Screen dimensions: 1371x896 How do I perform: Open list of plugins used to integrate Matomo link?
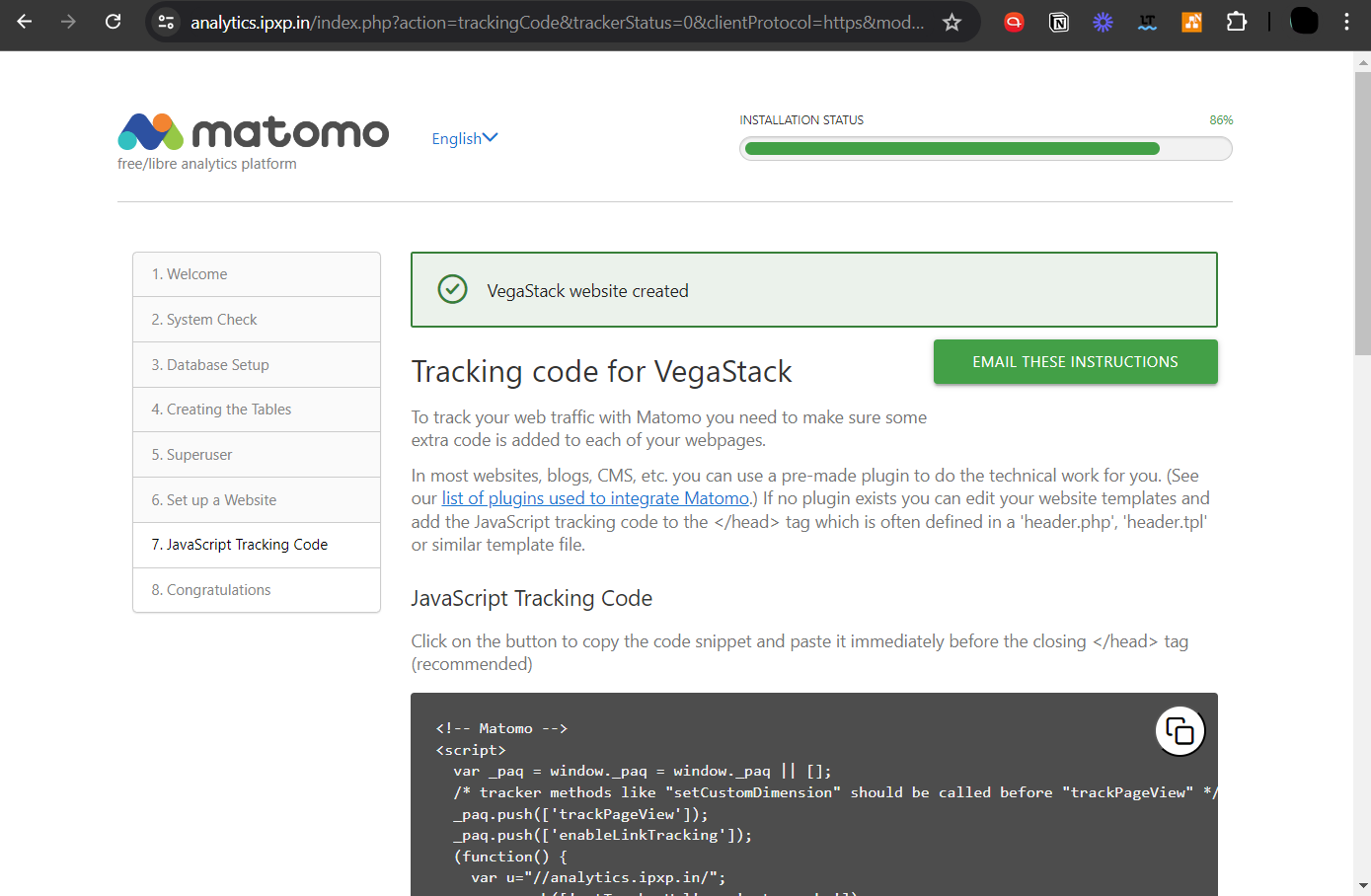(x=595, y=498)
